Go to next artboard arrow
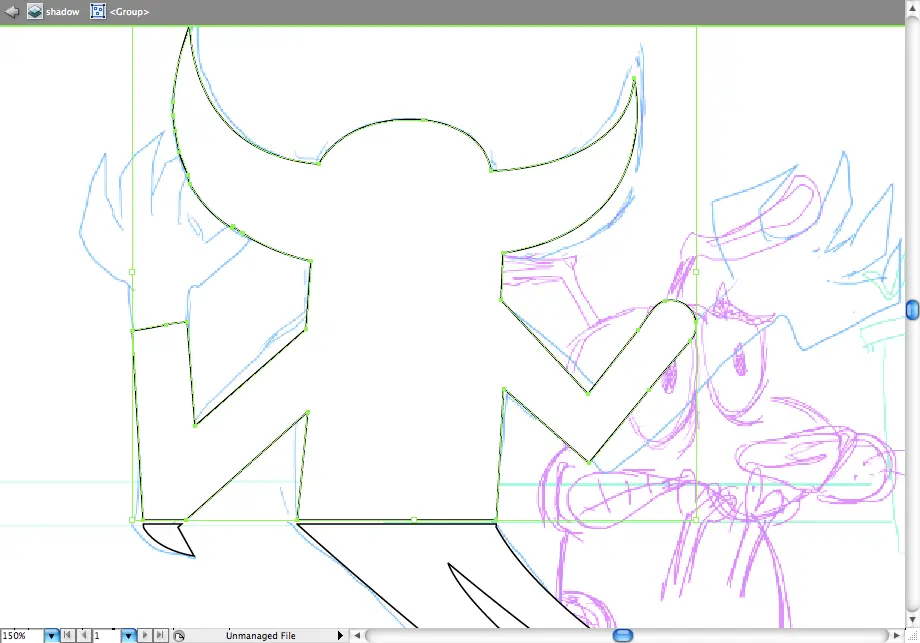This screenshot has height=643, width=920. coord(145,635)
